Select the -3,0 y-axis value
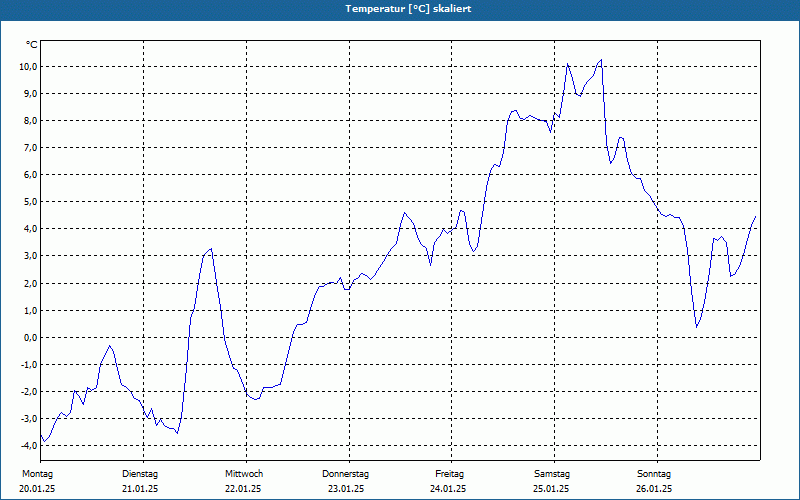Viewport: 800px width, 500px height. [x=28, y=418]
